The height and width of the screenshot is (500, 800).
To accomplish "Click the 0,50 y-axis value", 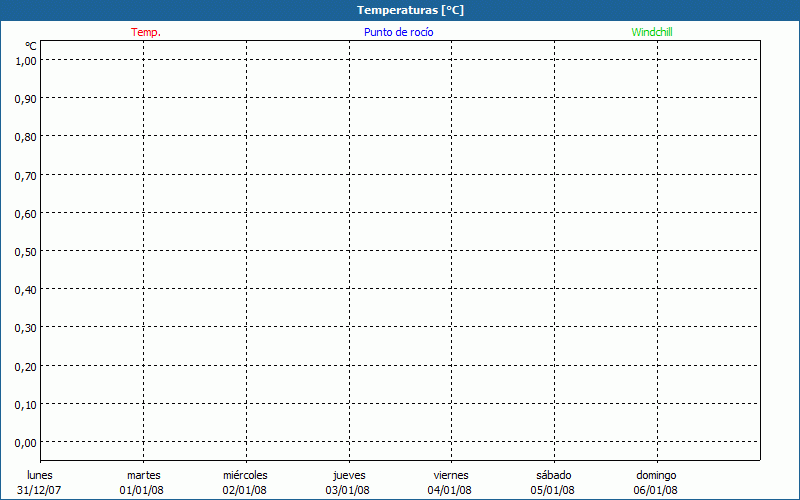I will pyautogui.click(x=26, y=251).
